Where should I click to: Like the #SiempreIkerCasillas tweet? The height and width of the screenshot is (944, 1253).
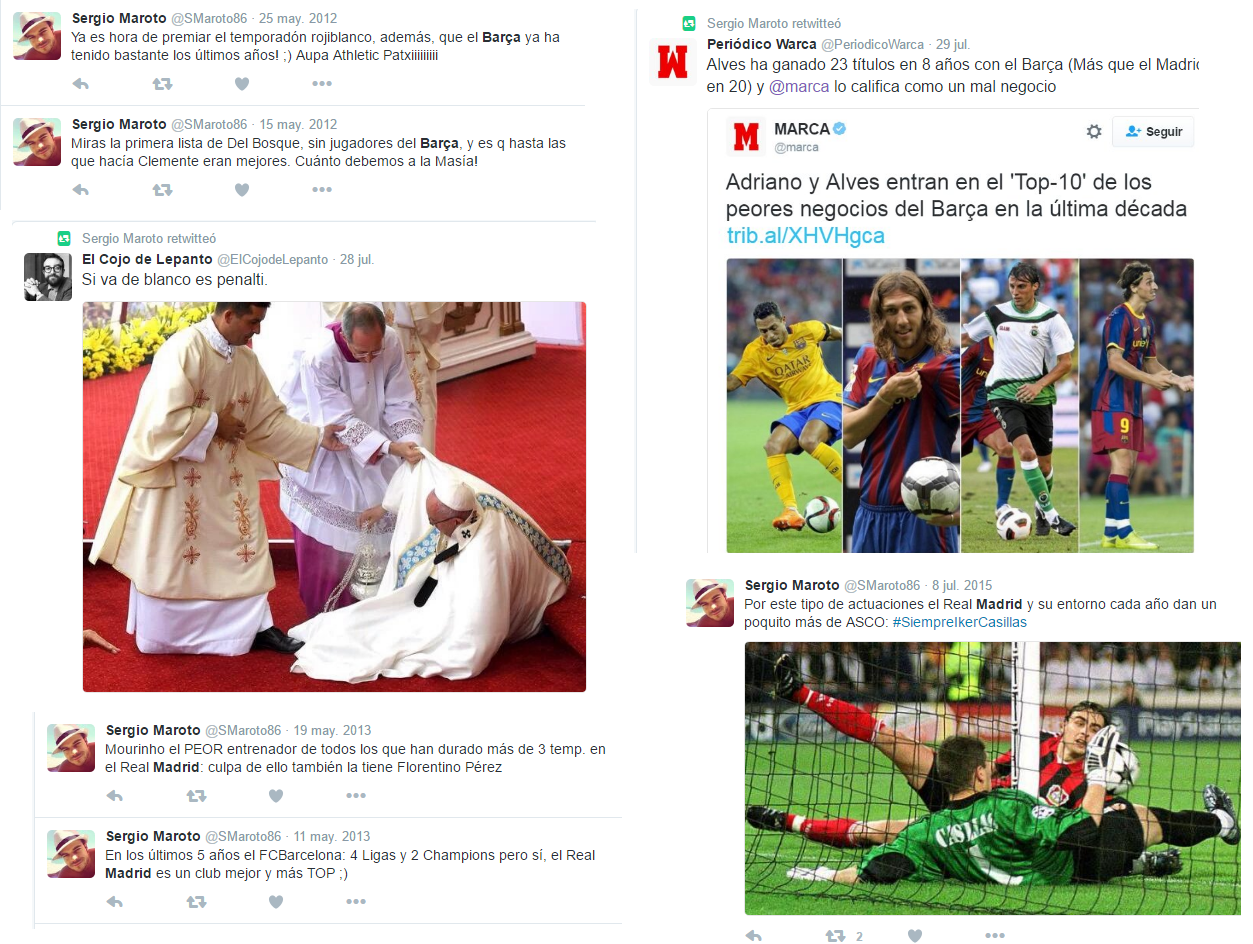(915, 936)
